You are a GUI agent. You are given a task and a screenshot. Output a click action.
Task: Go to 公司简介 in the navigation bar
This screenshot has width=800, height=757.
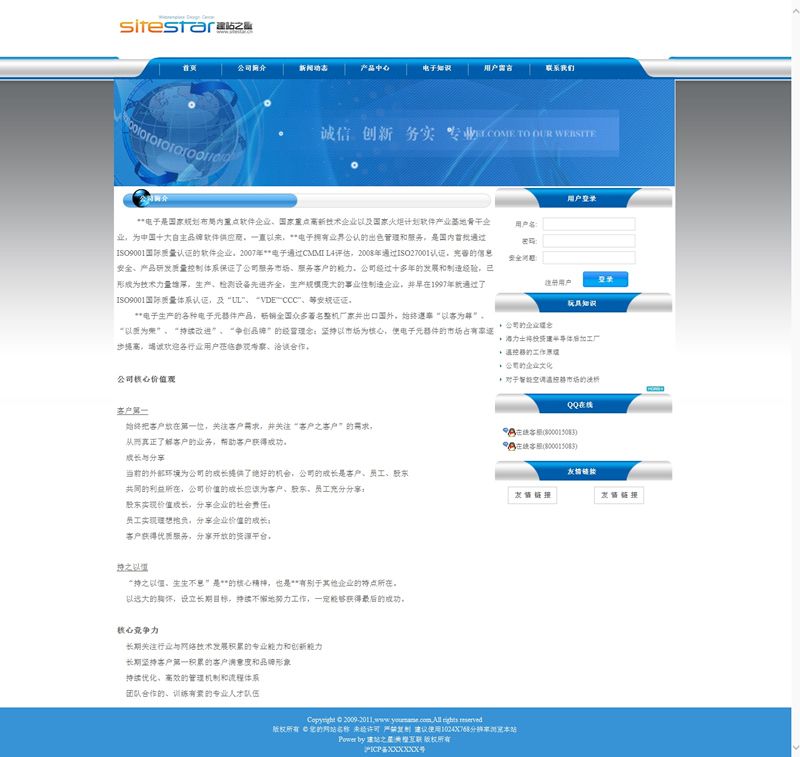click(x=251, y=68)
